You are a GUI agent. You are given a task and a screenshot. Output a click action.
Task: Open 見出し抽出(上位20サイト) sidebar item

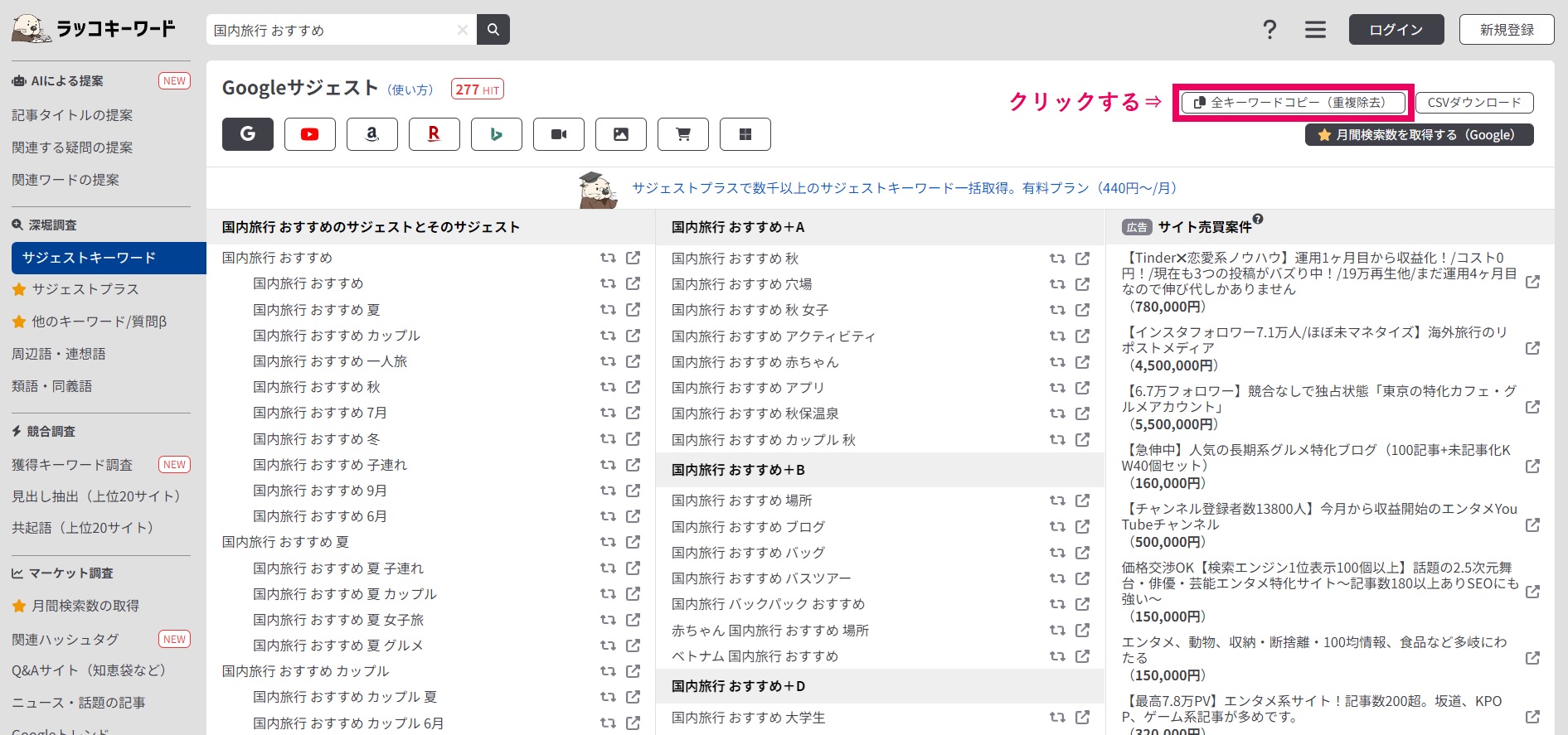coord(96,496)
